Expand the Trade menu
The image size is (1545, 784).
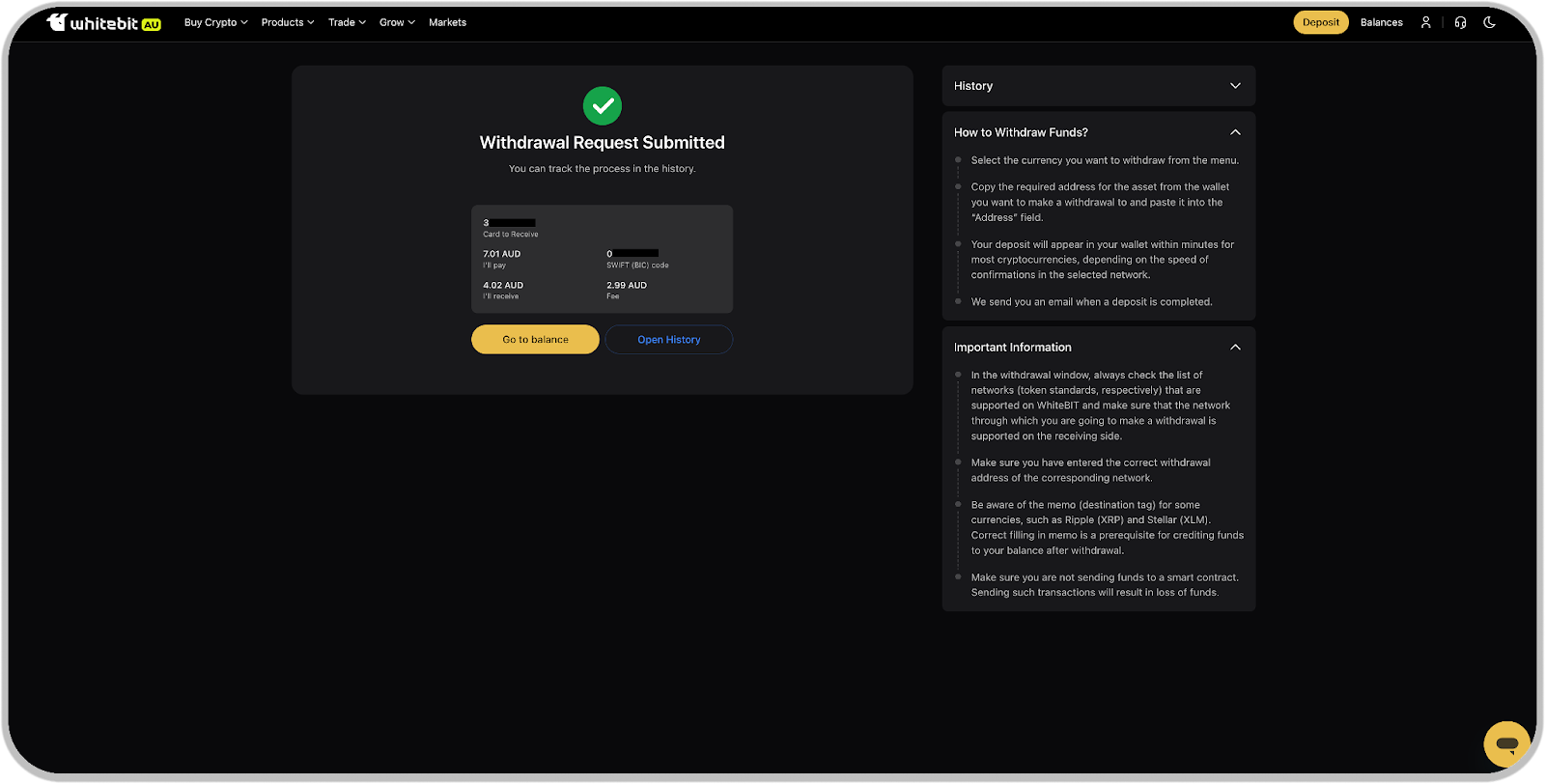click(x=346, y=22)
